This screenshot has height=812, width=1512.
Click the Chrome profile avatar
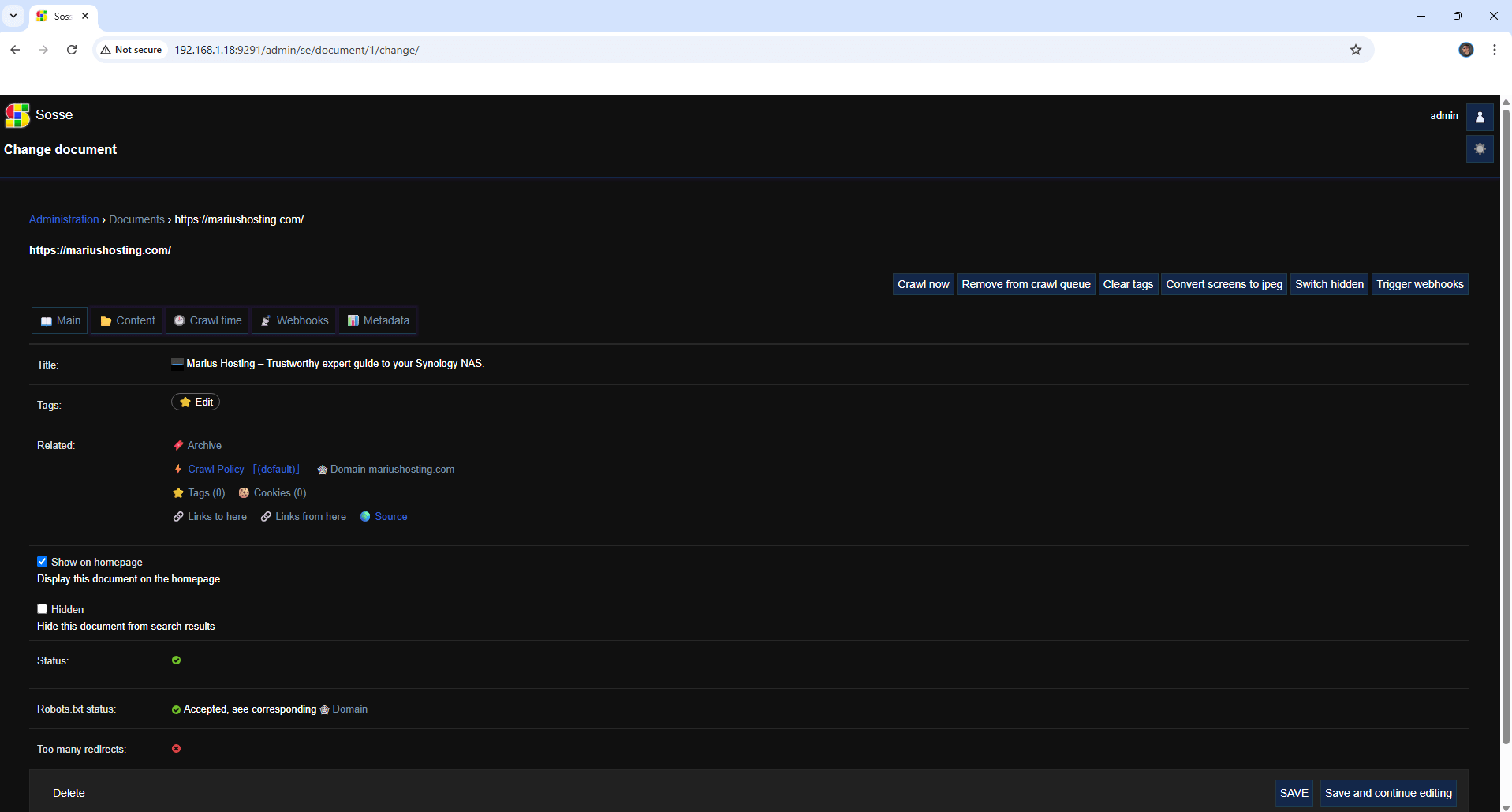click(1465, 50)
